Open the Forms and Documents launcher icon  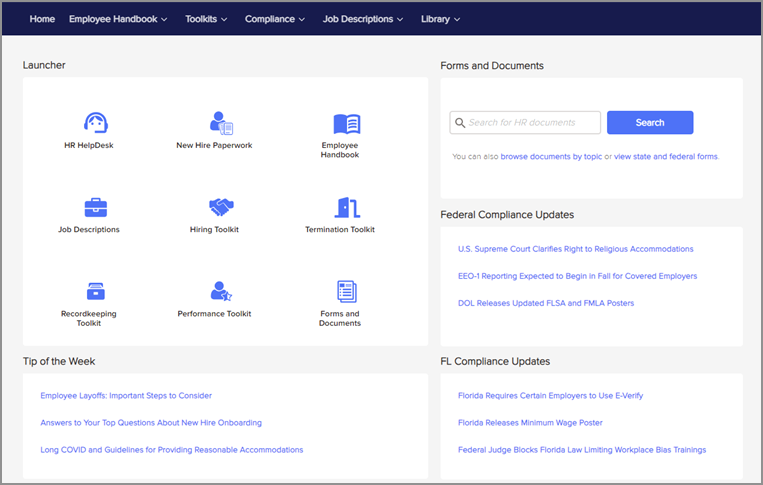(346, 291)
